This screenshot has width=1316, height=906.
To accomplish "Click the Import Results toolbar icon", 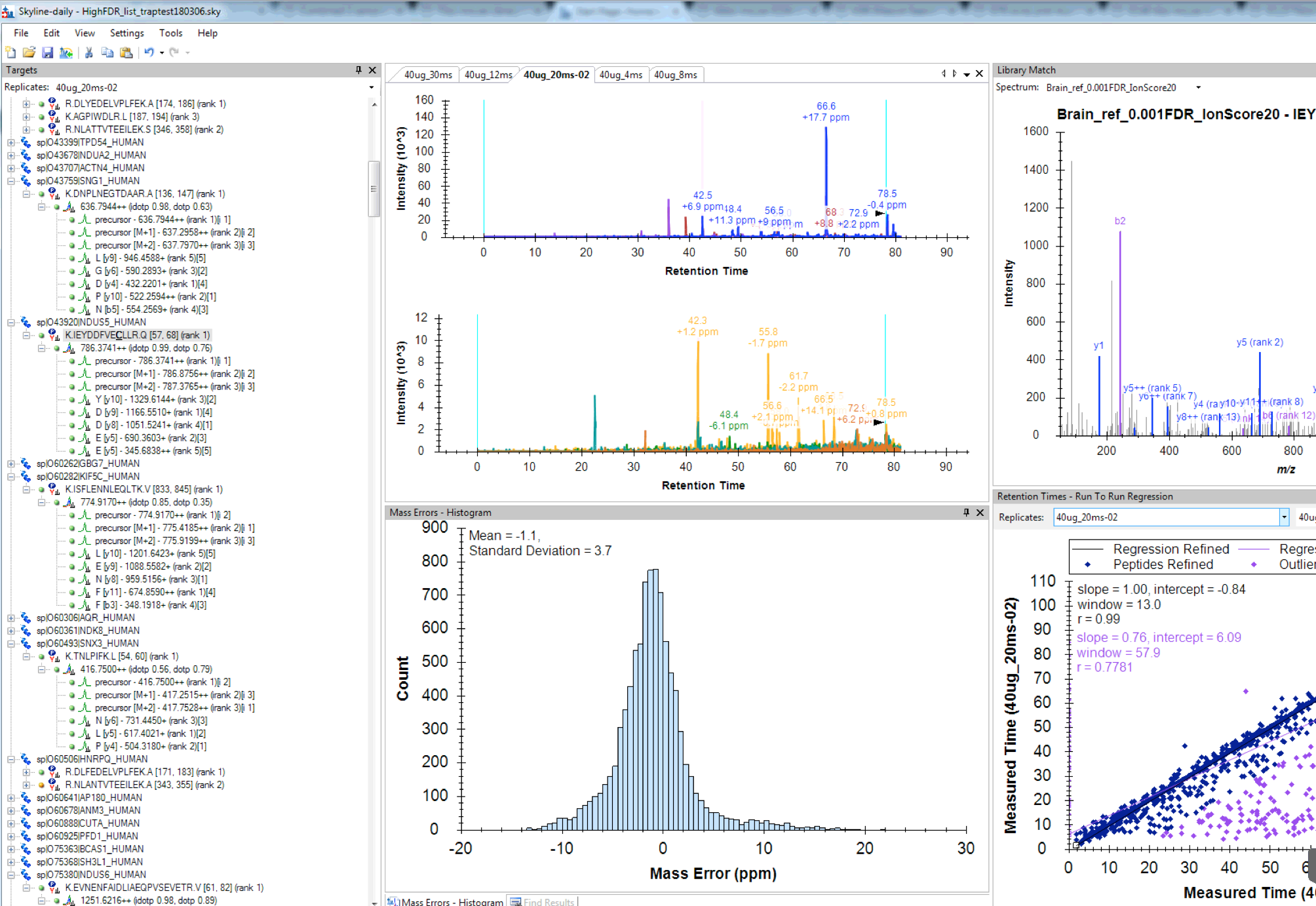I will click(x=66, y=52).
